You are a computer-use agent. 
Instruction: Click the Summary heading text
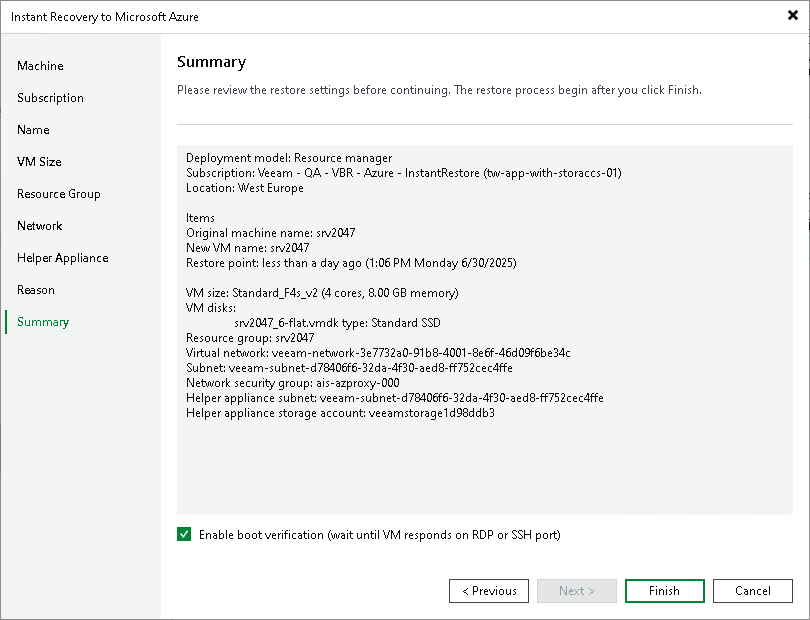(209, 61)
